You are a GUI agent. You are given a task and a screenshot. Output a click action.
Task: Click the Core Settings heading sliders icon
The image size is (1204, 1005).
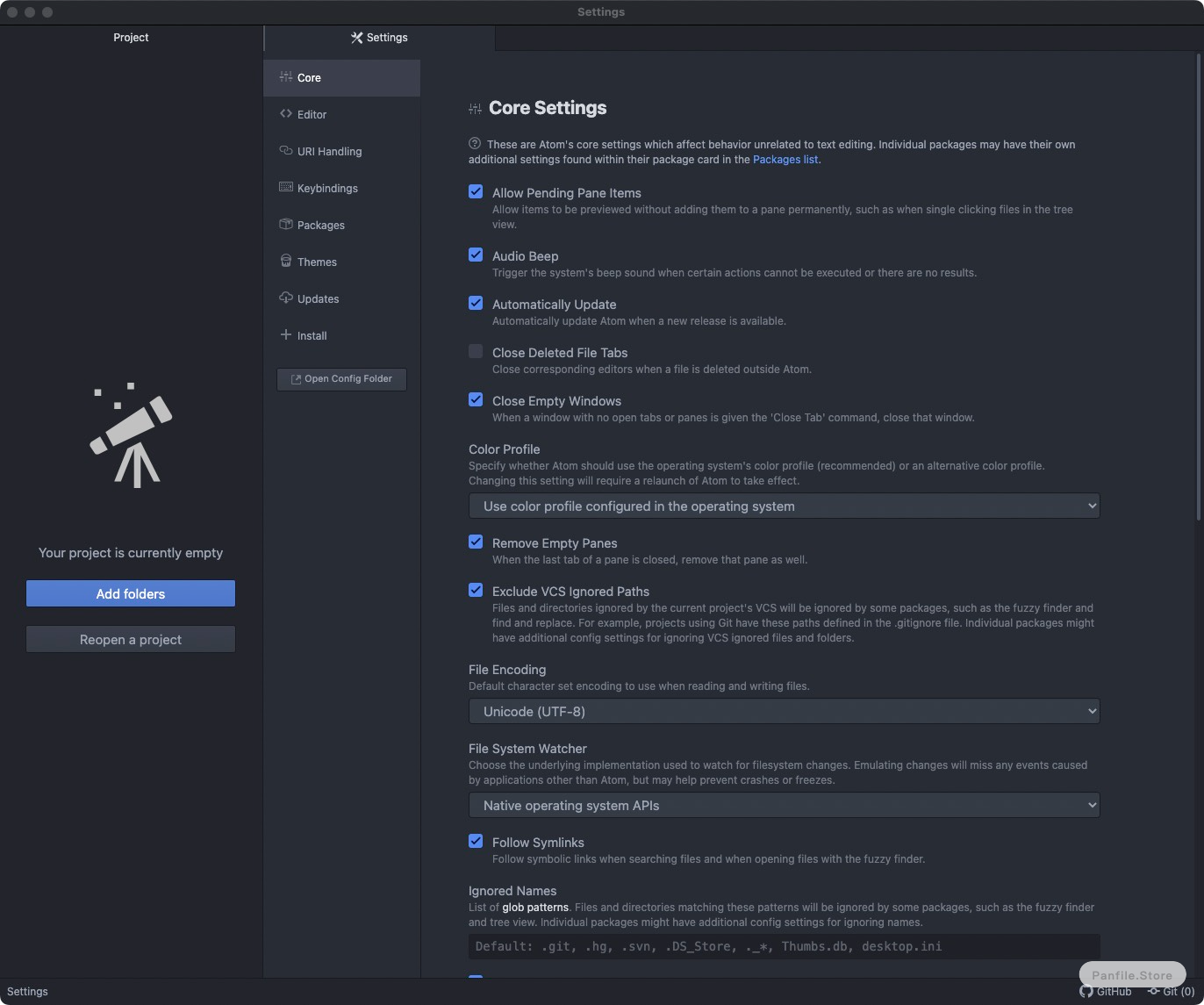click(475, 109)
